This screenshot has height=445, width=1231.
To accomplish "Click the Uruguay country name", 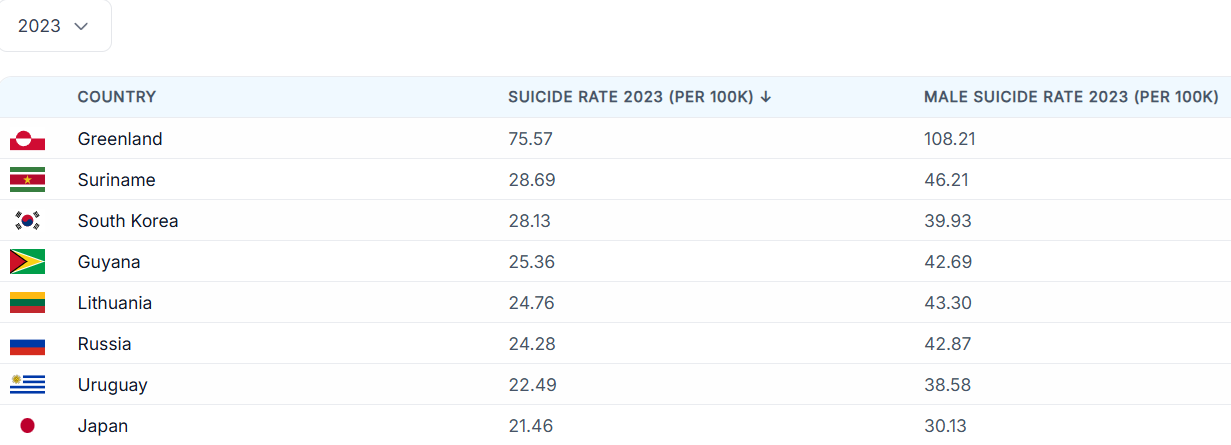I will pyautogui.click(x=112, y=385).
